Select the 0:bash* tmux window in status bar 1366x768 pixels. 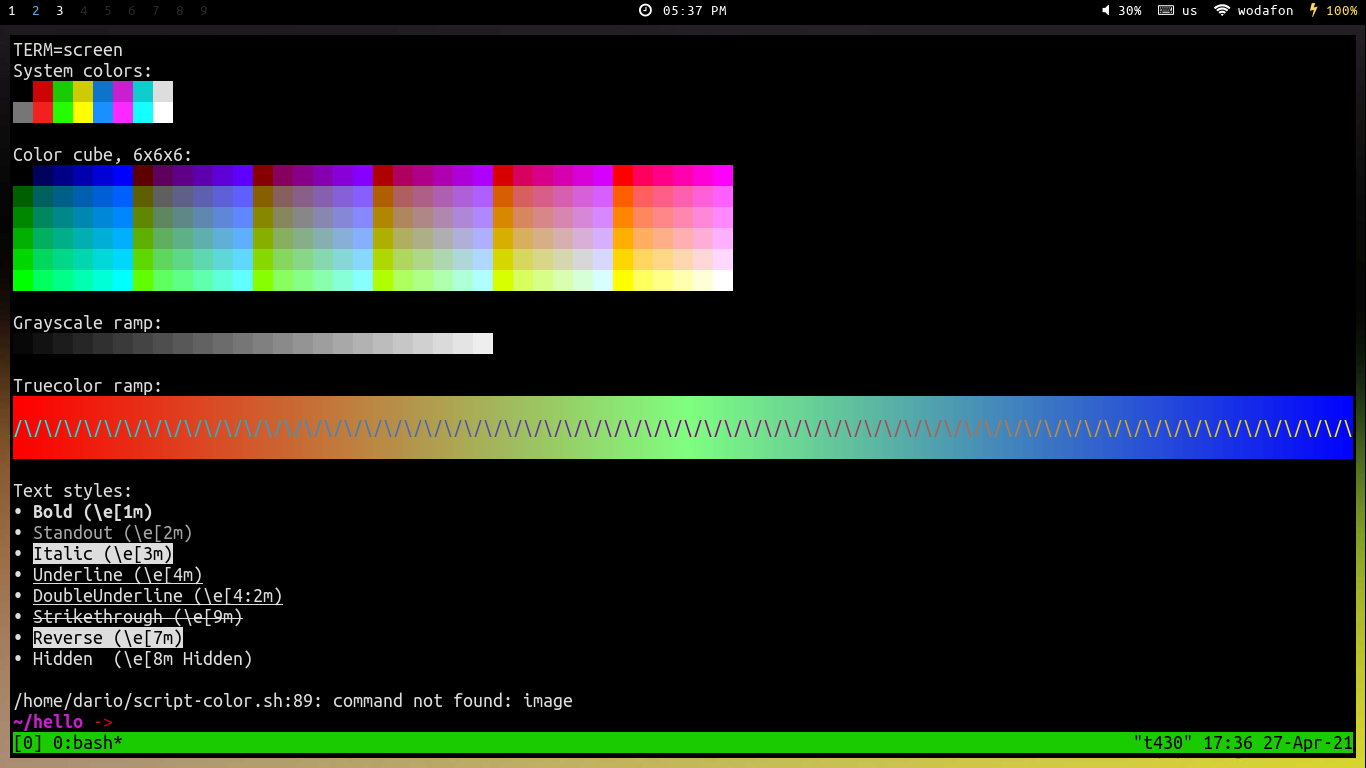point(88,743)
